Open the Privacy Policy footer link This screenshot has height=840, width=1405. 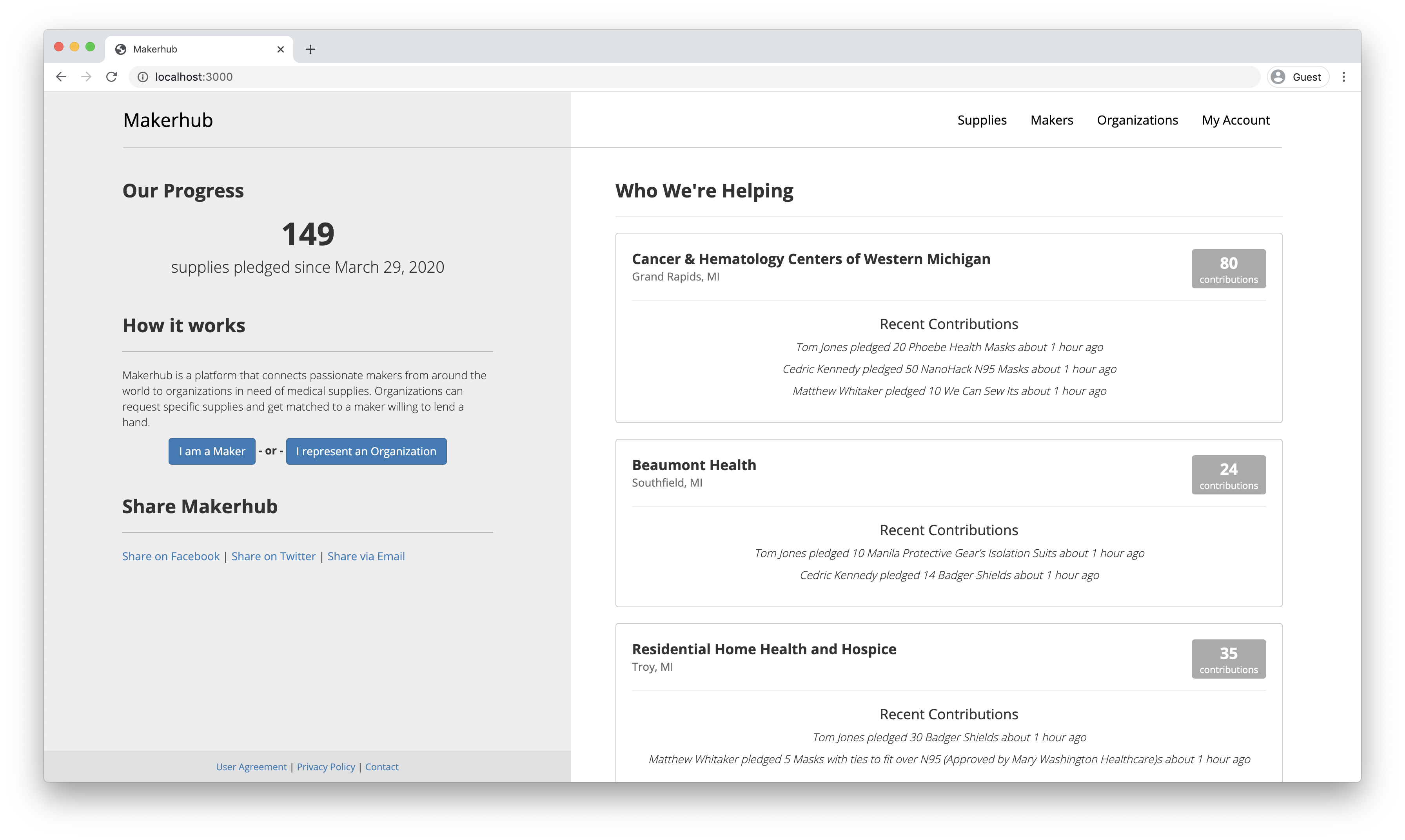tap(326, 766)
